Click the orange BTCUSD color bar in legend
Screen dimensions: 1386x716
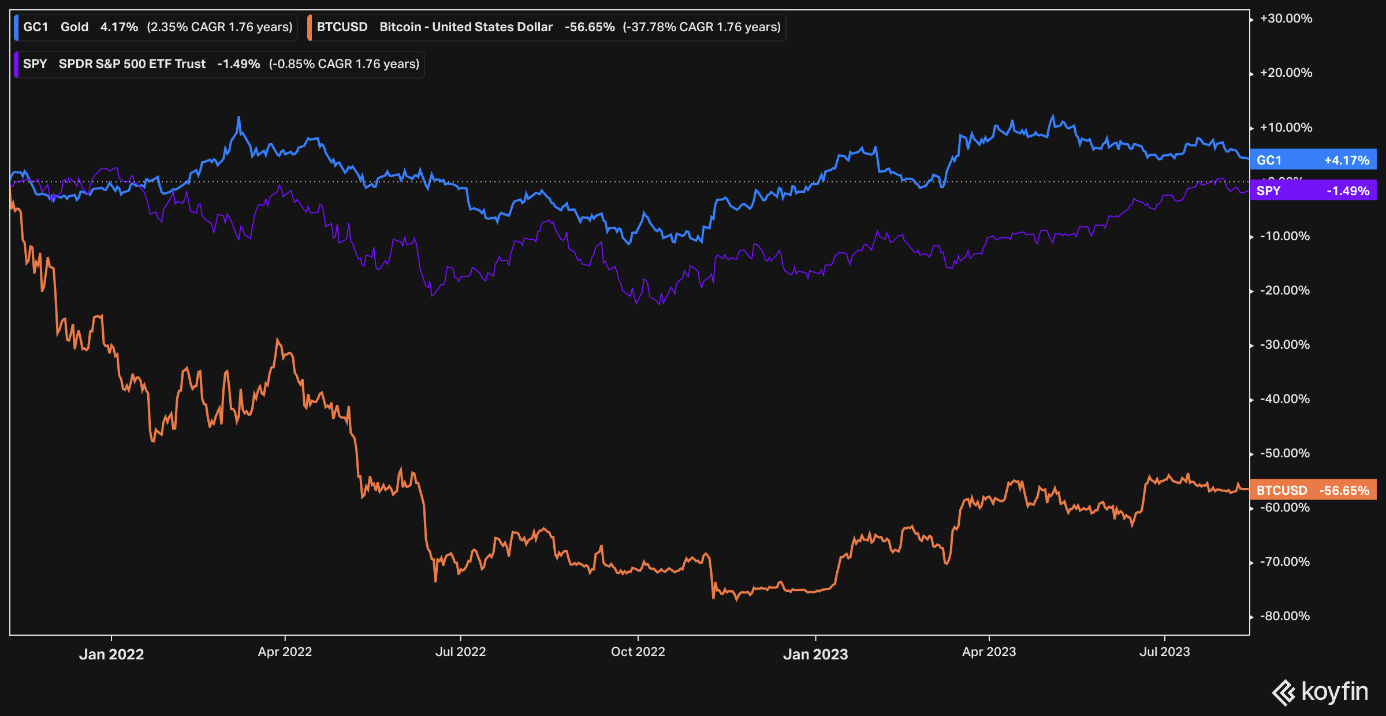pos(308,27)
